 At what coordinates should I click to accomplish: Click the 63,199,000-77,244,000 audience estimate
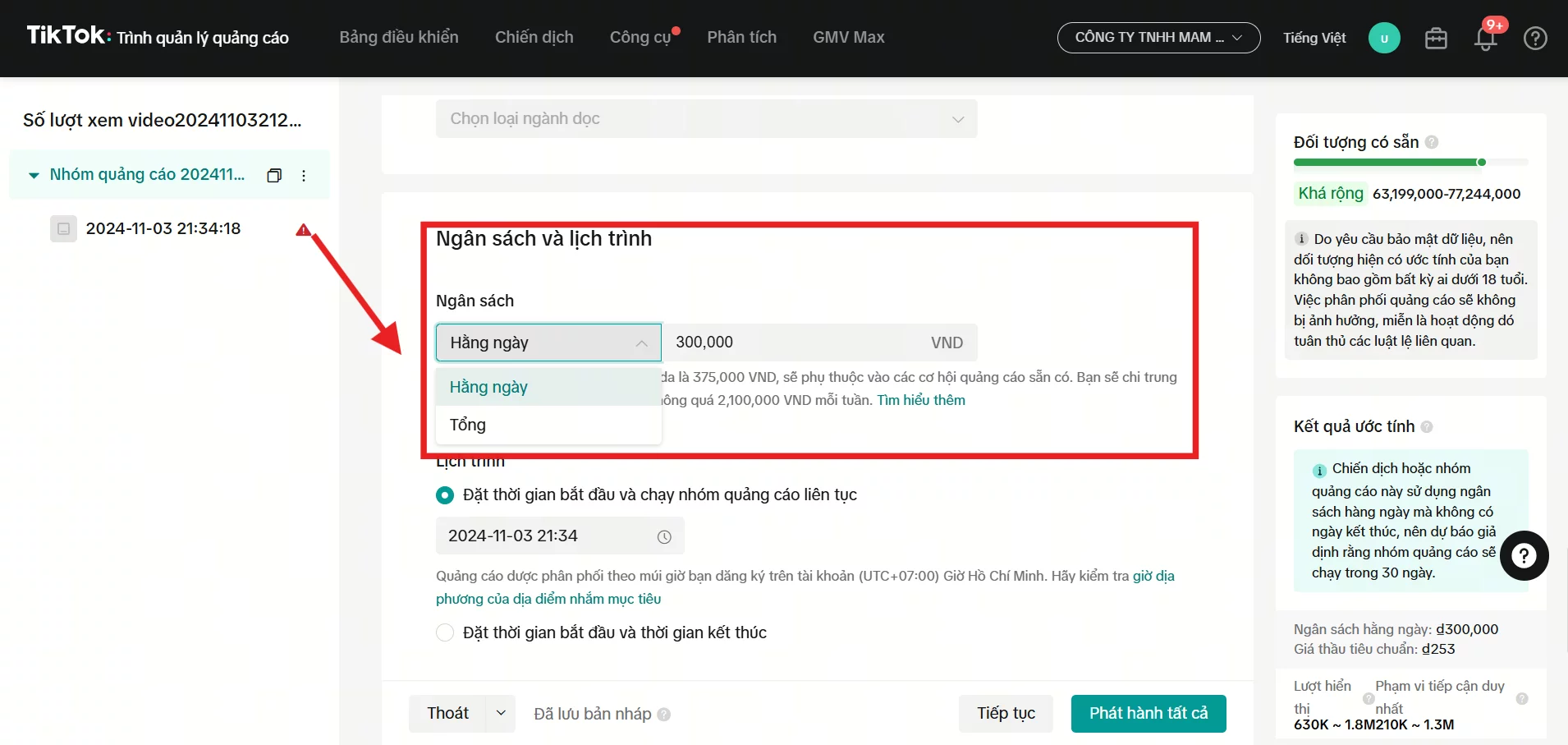1447,194
